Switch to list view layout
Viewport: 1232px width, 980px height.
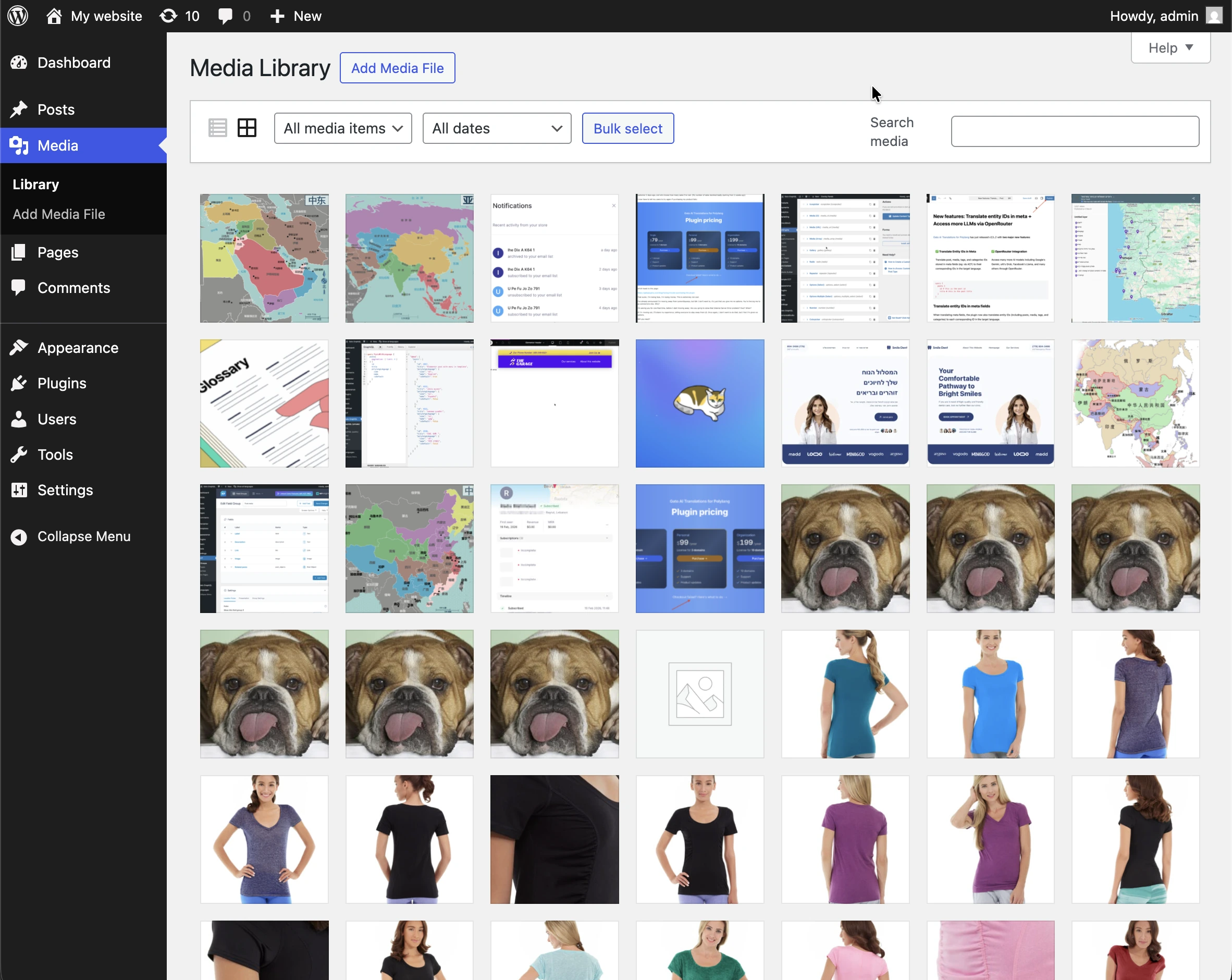click(218, 127)
